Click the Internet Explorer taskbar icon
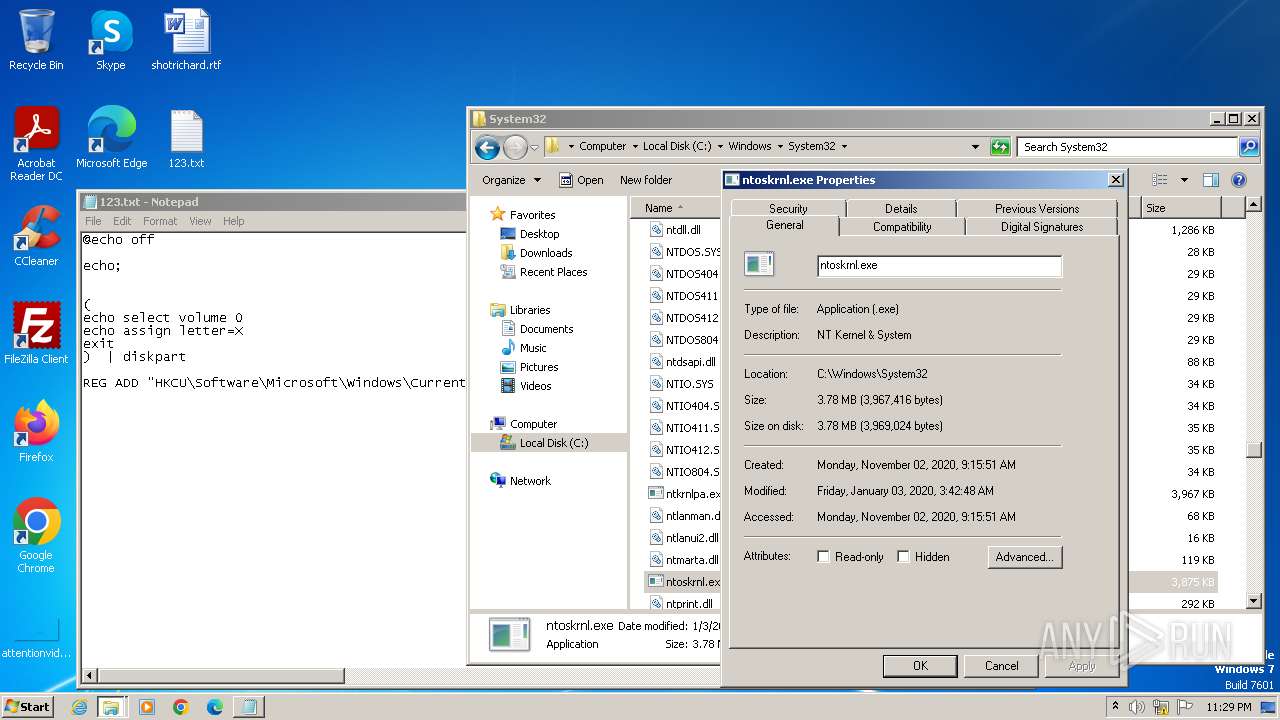Image resolution: width=1280 pixels, height=720 pixels. (x=80, y=707)
